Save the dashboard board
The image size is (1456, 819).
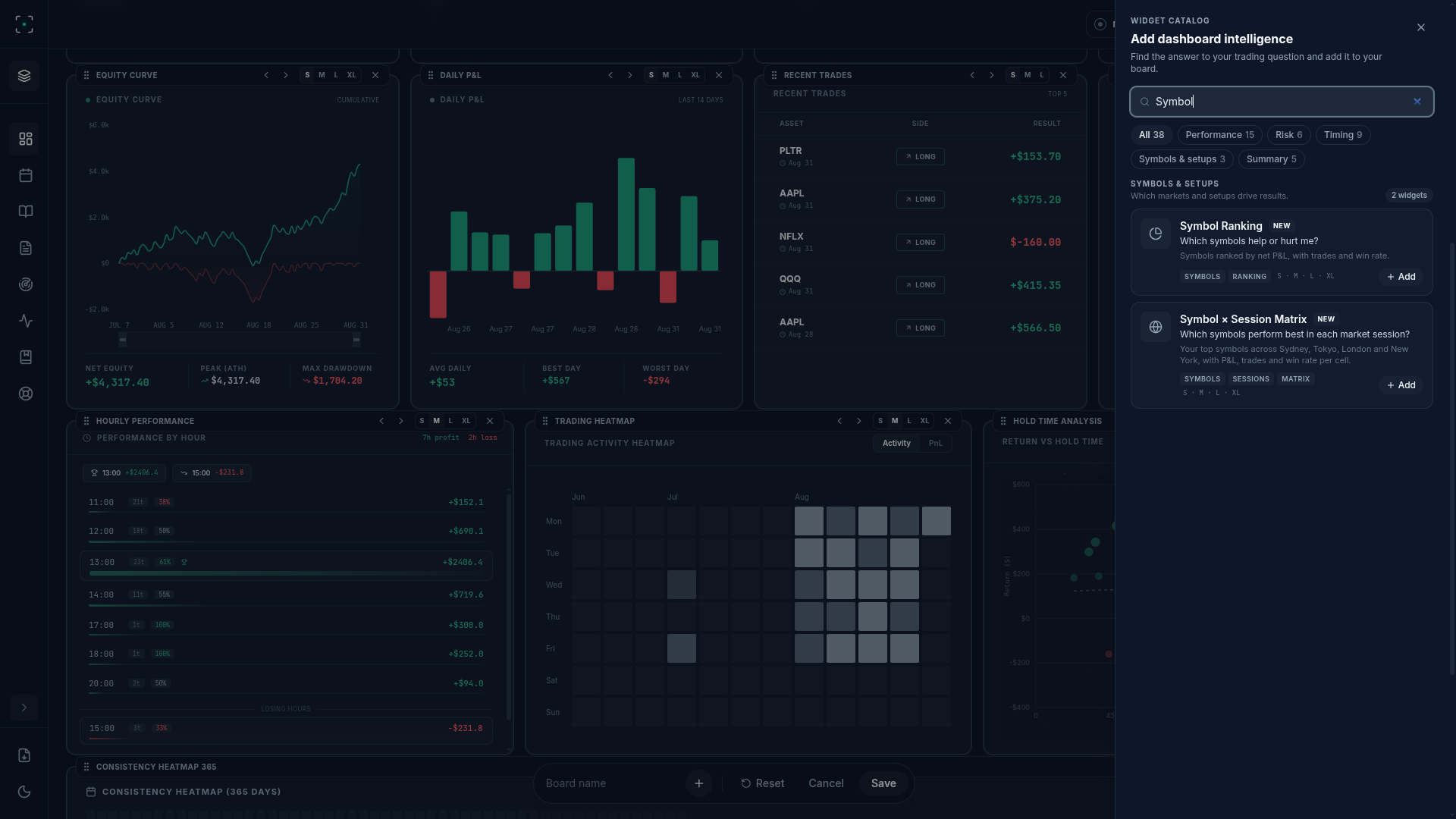point(883,783)
